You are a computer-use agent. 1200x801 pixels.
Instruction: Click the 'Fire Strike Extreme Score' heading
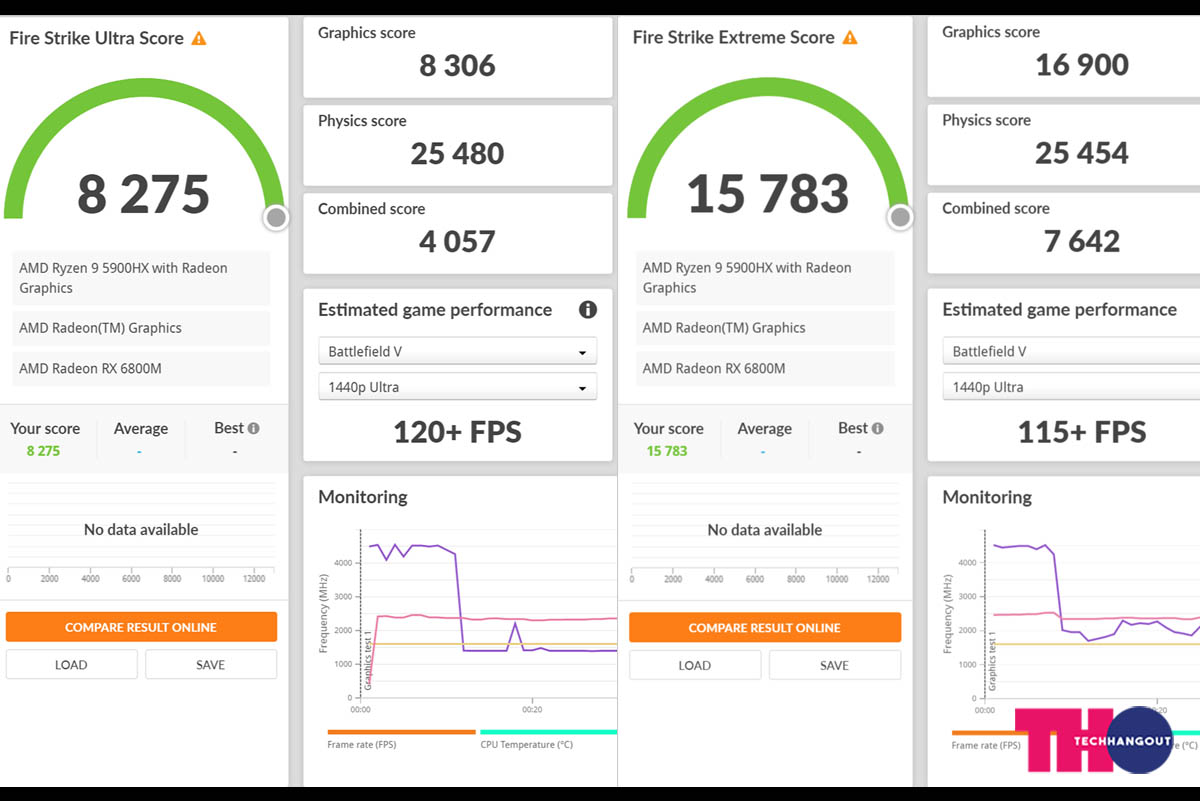pos(734,38)
